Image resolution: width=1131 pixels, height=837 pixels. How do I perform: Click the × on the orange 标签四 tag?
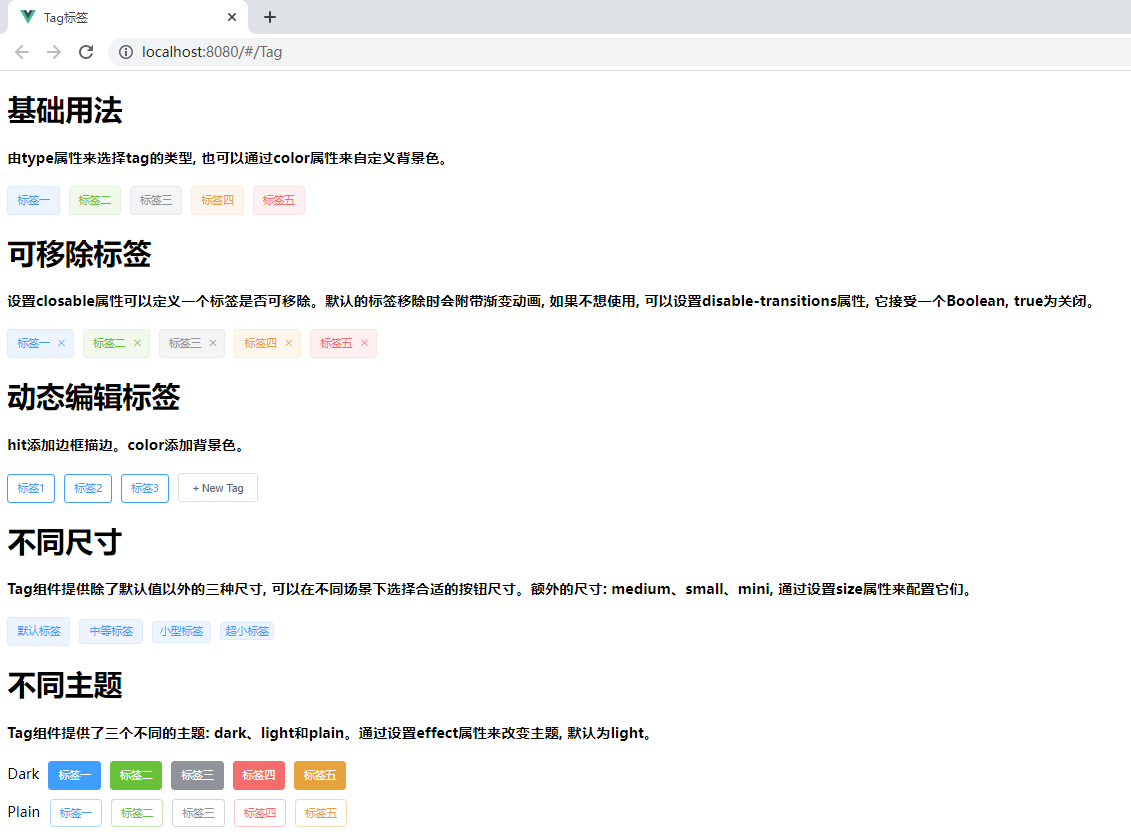click(x=290, y=342)
